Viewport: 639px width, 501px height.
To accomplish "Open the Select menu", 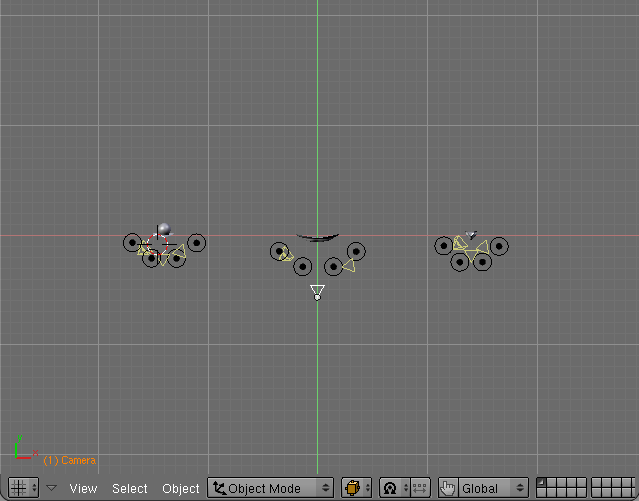I will [130, 488].
